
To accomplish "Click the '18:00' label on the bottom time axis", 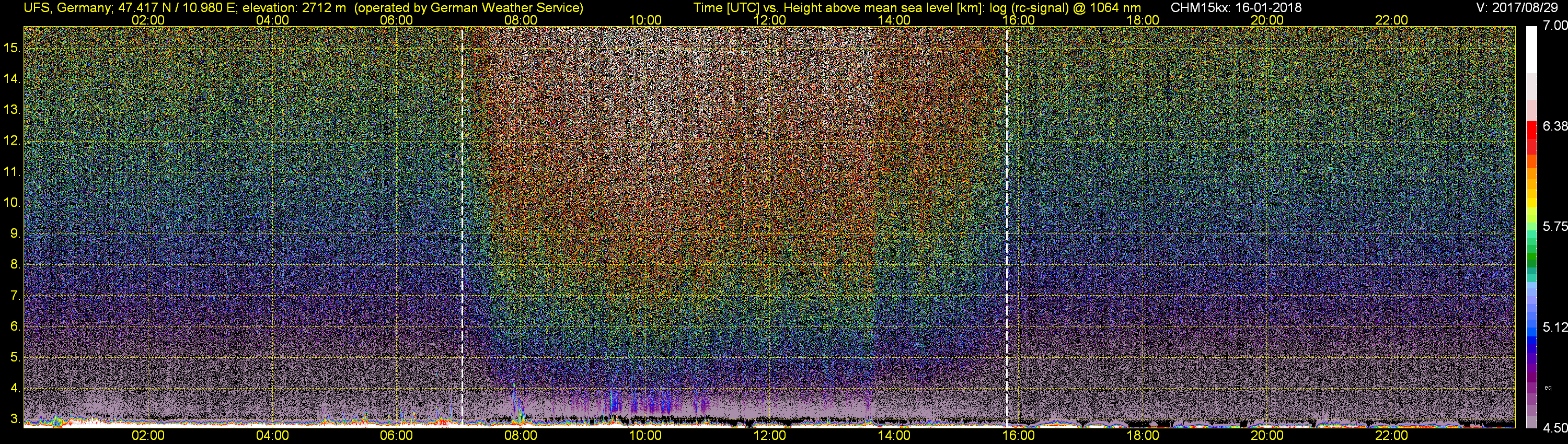I will click(1143, 436).
